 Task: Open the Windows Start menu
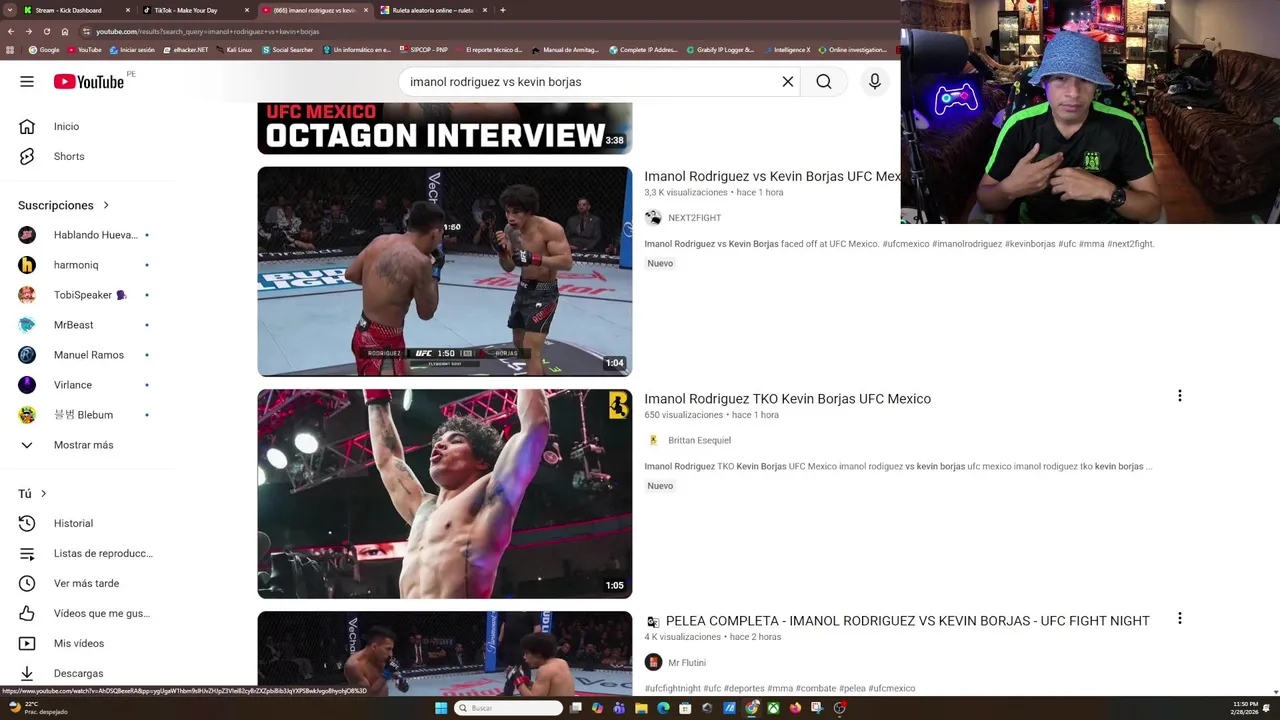[x=441, y=708]
